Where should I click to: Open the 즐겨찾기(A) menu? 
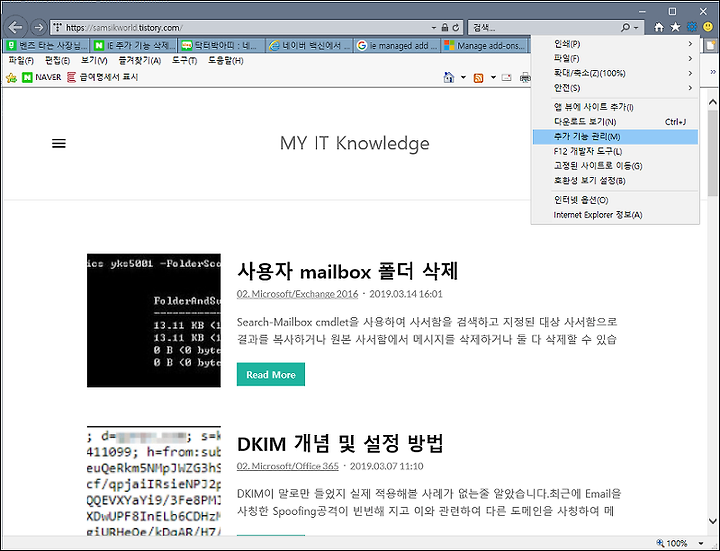click(x=140, y=61)
